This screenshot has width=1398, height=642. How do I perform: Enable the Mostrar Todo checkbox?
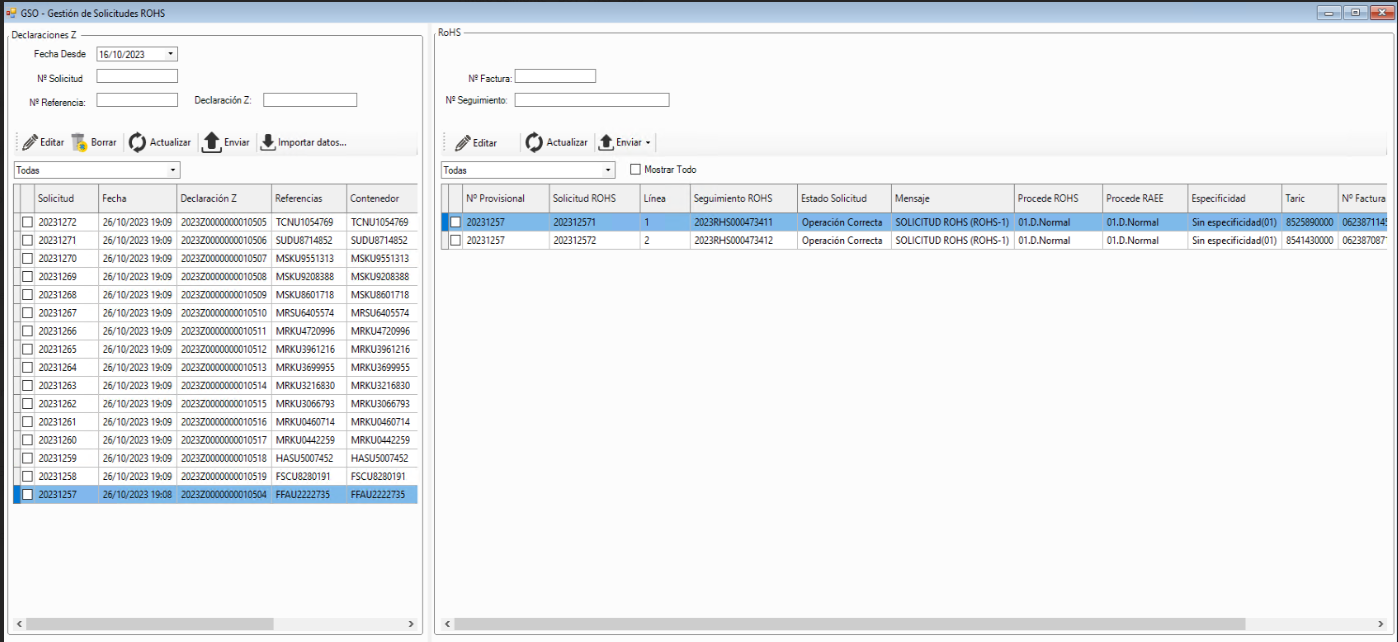635,170
